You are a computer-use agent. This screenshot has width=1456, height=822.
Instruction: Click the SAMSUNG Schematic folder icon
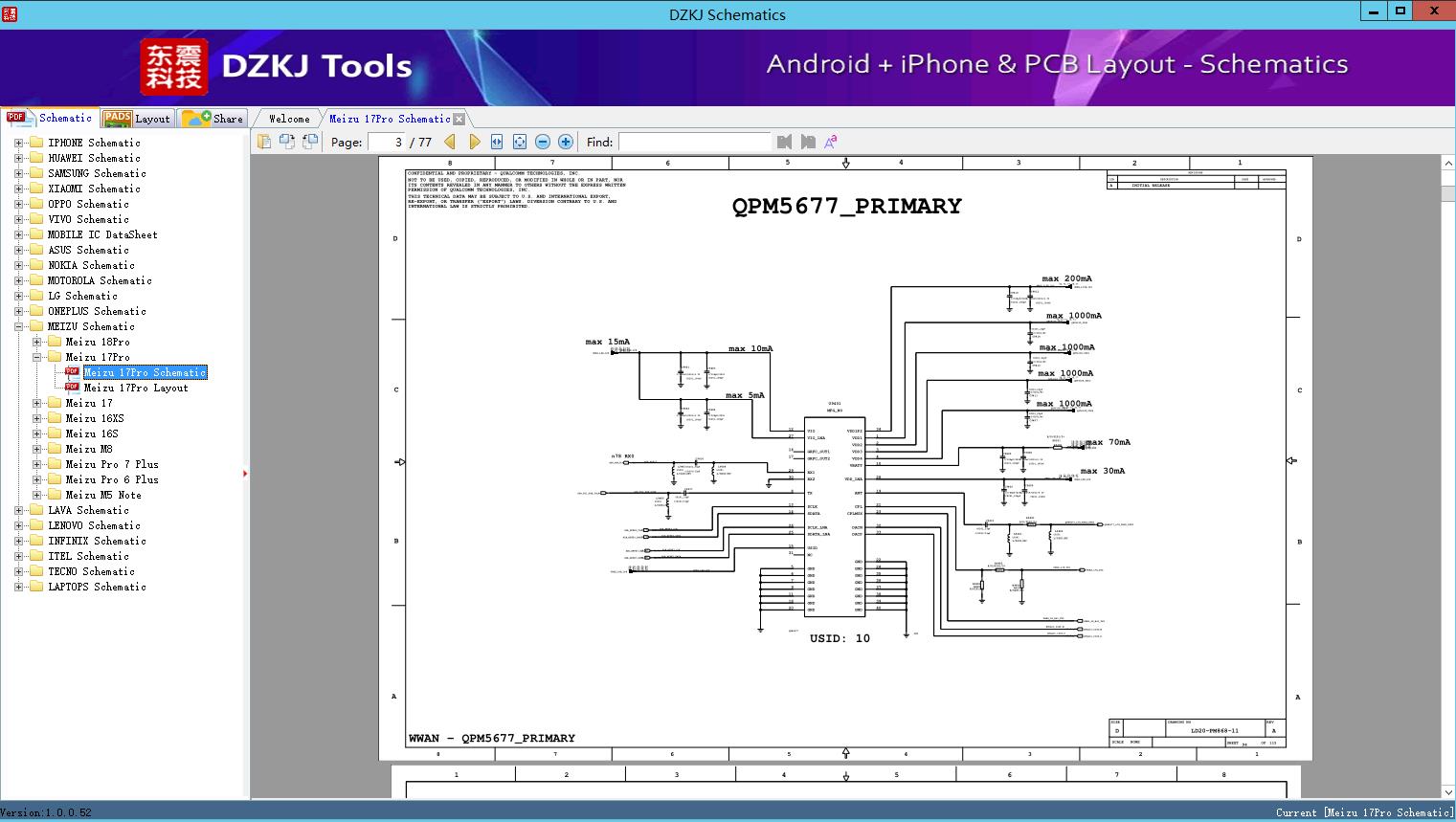[36, 173]
